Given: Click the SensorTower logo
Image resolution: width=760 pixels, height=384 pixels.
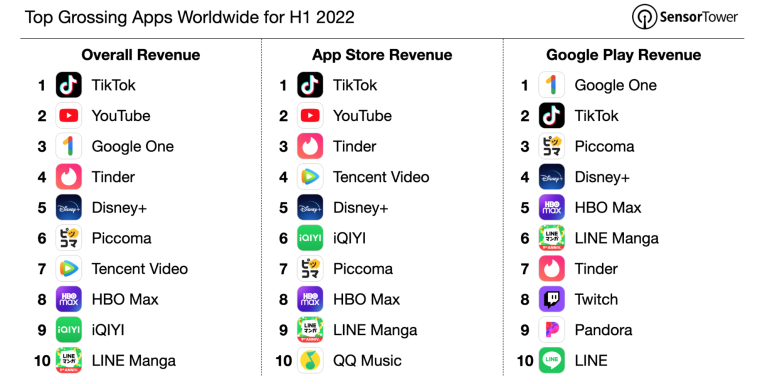Looking at the screenshot, I should pos(685,17).
